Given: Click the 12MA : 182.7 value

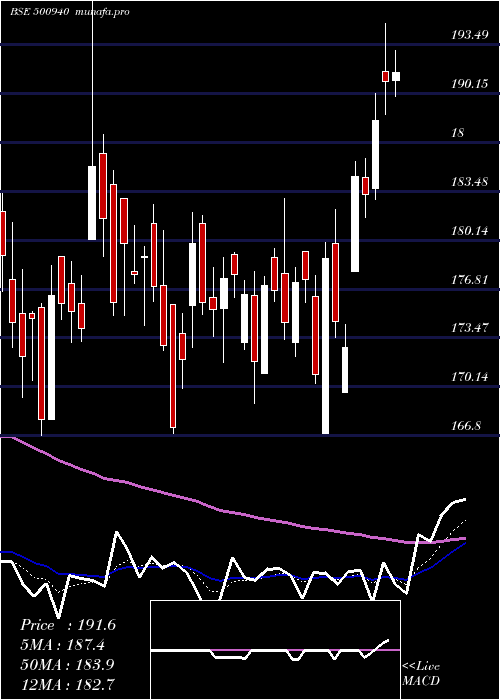Looking at the screenshot, I should click(68, 684).
